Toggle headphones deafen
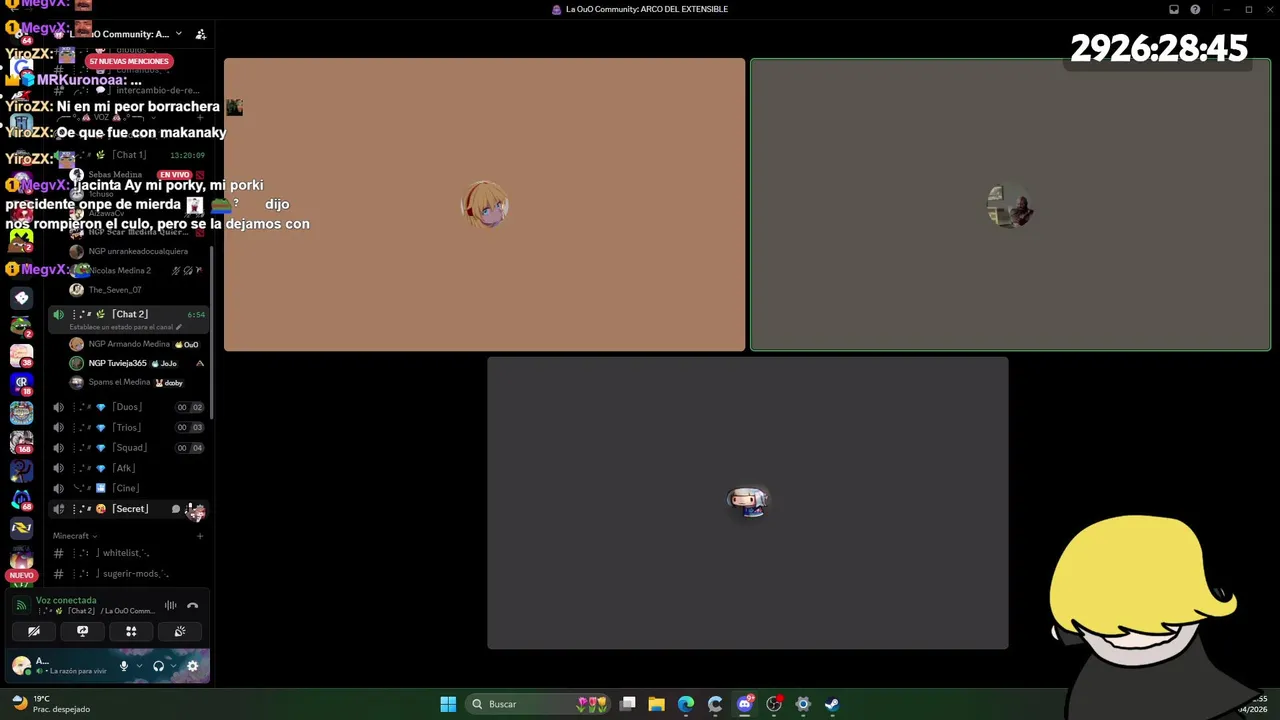 [158, 666]
